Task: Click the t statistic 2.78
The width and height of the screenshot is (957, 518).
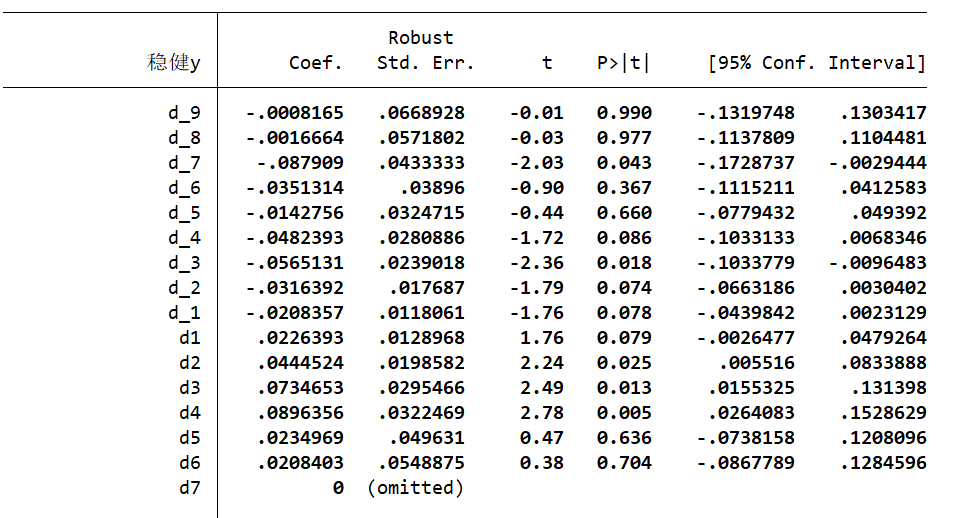Action: (542, 413)
